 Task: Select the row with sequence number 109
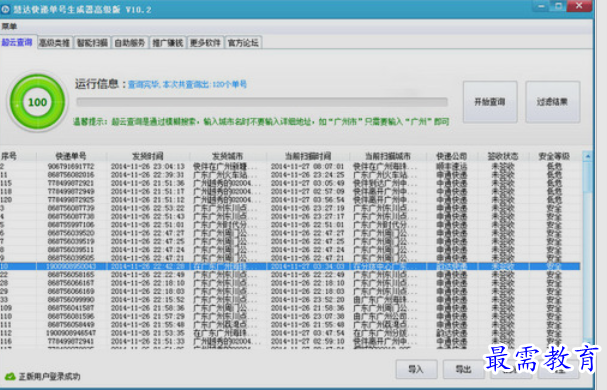click(x=290, y=308)
